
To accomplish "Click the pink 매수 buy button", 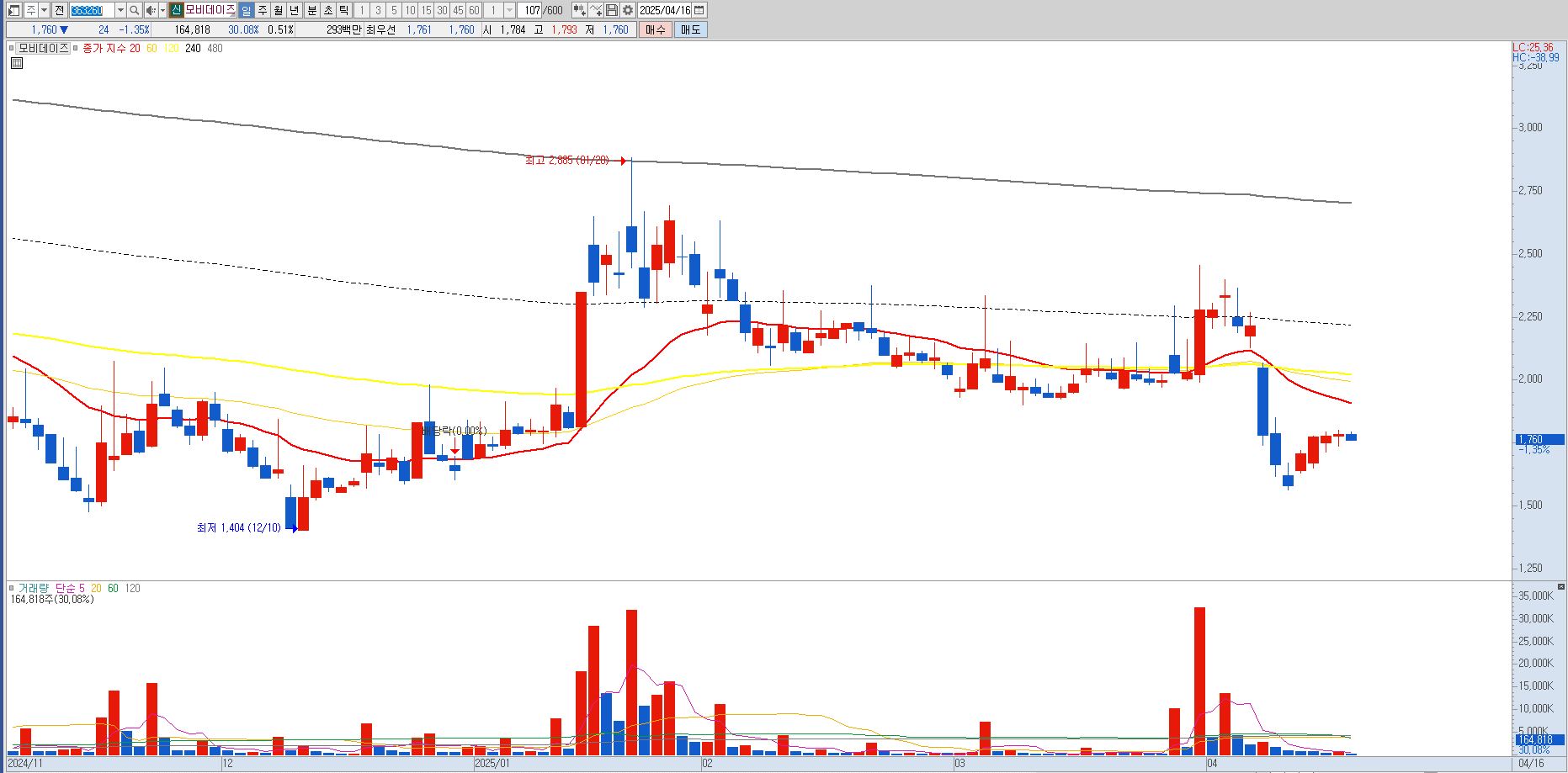I will pos(656,29).
